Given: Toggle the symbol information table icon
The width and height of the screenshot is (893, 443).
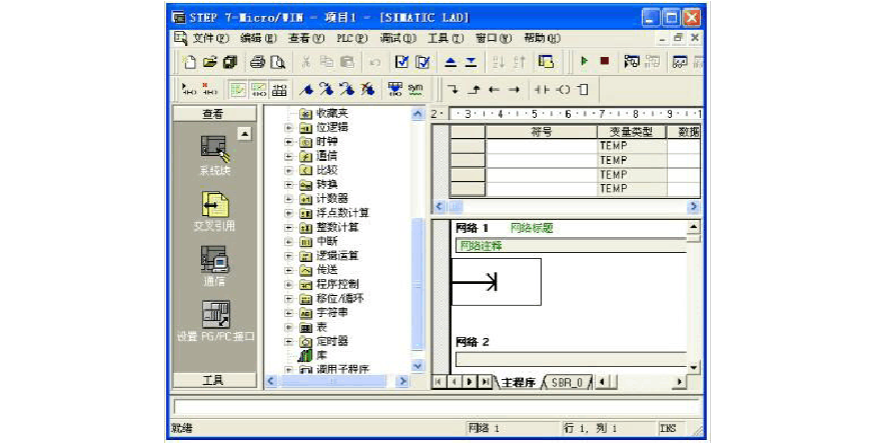Looking at the screenshot, I should coord(278,89).
